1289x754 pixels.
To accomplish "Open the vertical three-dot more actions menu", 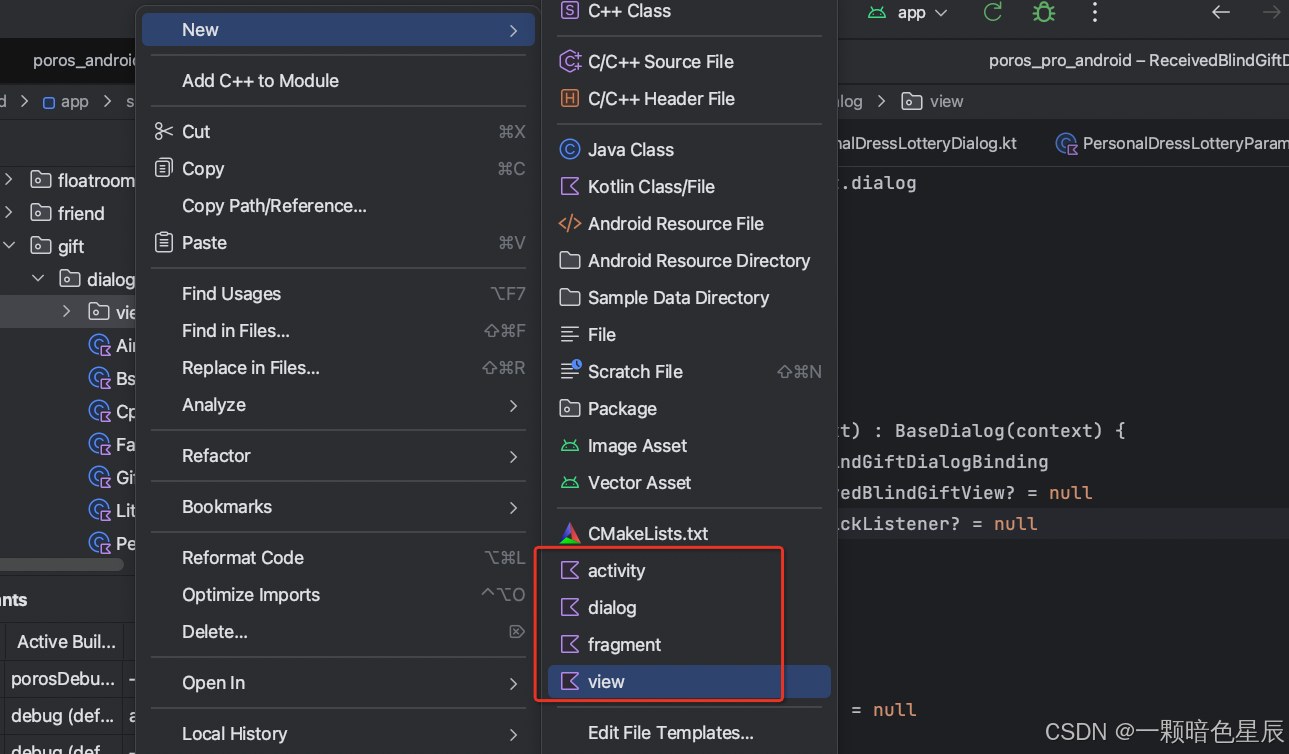I will 1095,13.
